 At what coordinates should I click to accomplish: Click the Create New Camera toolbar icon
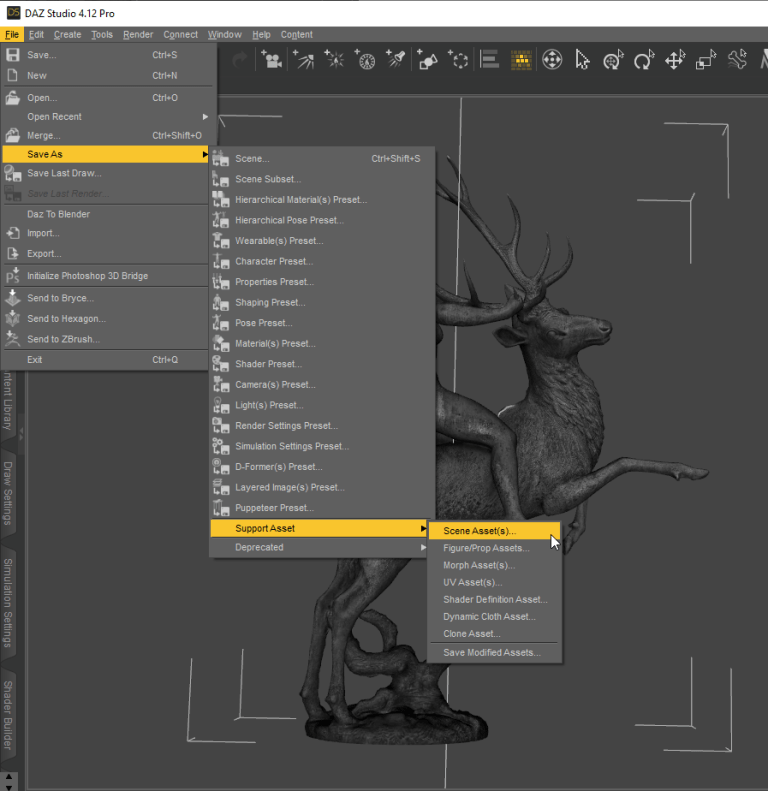(271, 60)
